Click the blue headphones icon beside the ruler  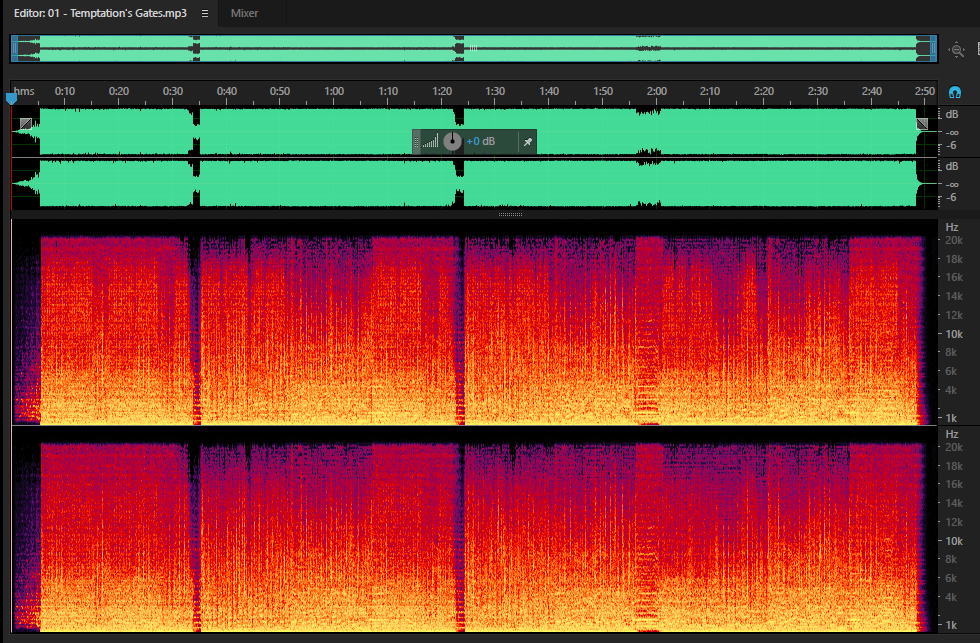(954, 92)
